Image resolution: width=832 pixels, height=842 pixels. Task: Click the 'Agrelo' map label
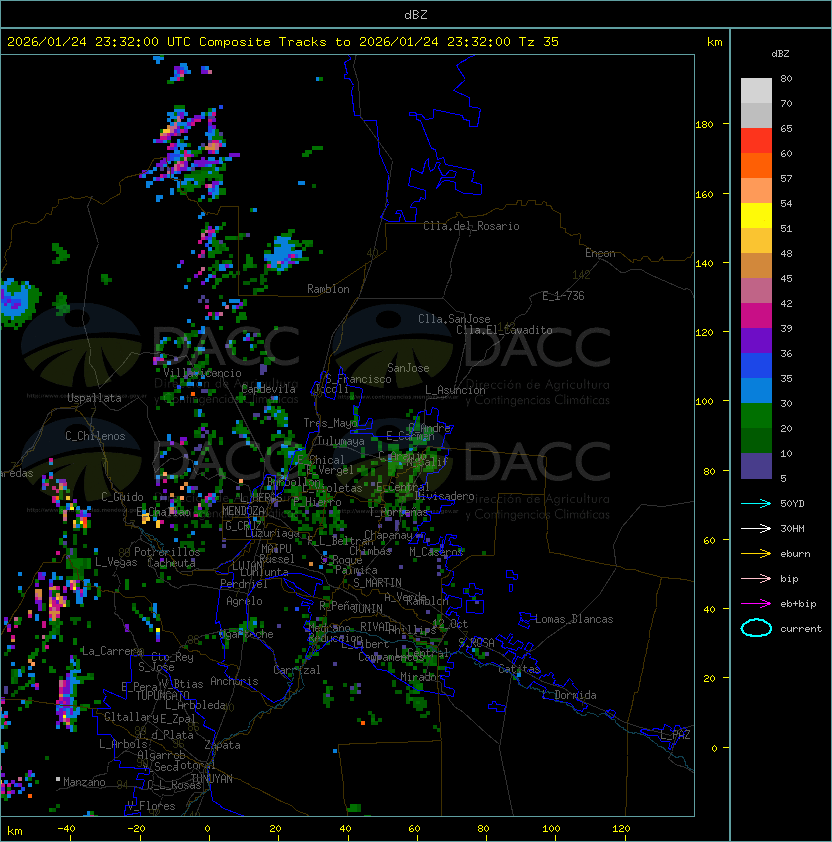[x=244, y=601]
